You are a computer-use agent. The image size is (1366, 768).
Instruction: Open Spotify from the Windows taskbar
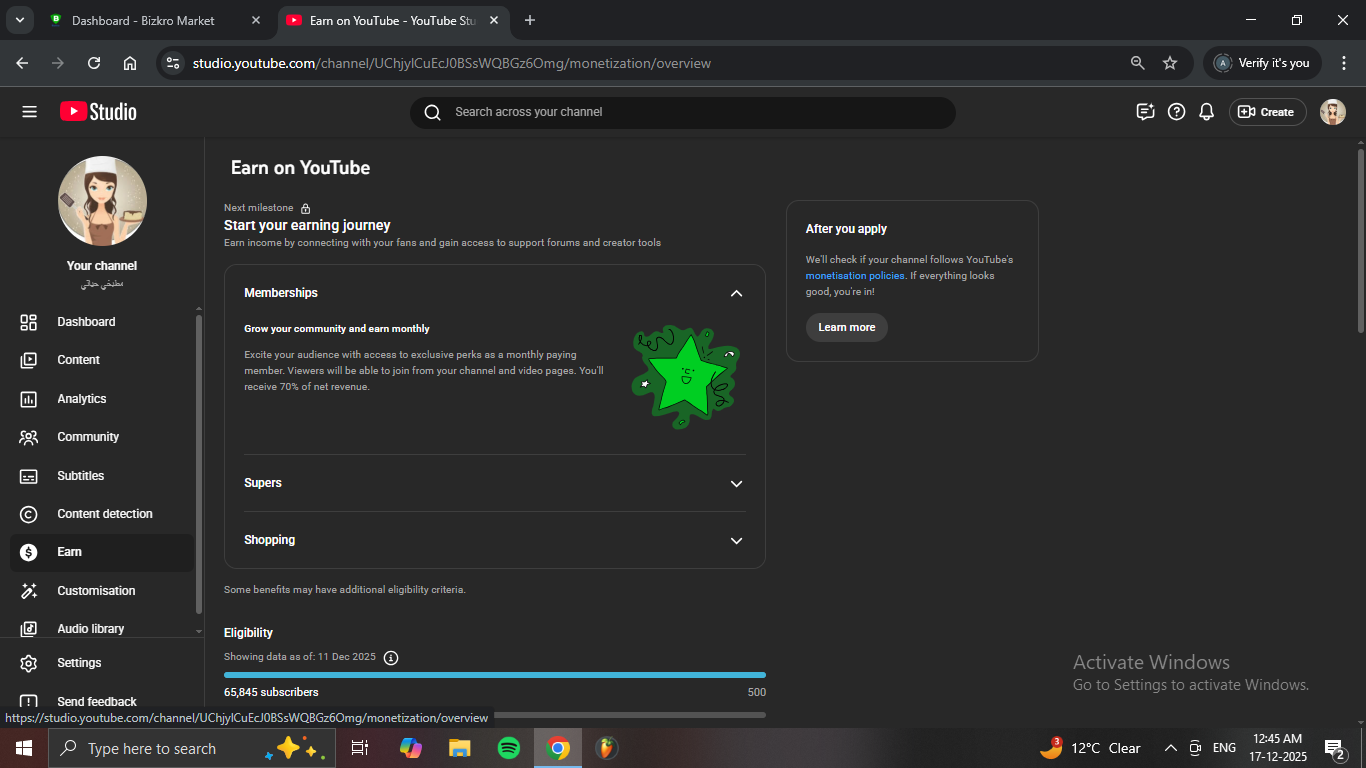509,748
